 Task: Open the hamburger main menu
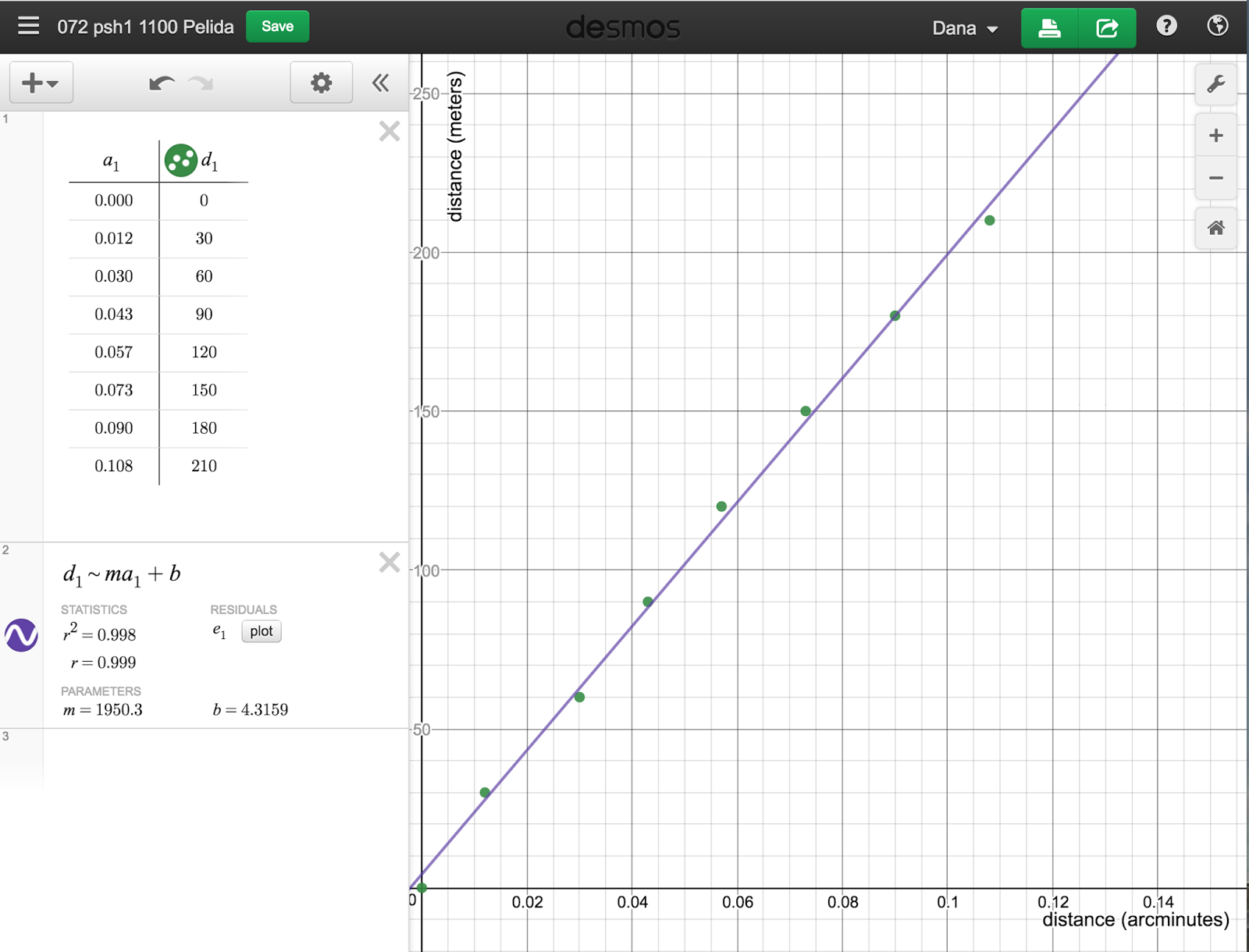27,25
